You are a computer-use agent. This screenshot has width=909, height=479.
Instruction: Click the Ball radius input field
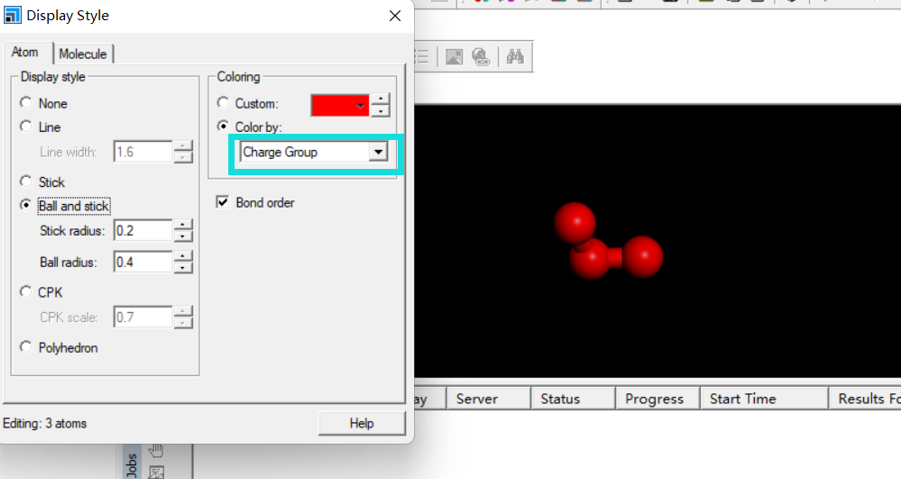pyautogui.click(x=143, y=262)
